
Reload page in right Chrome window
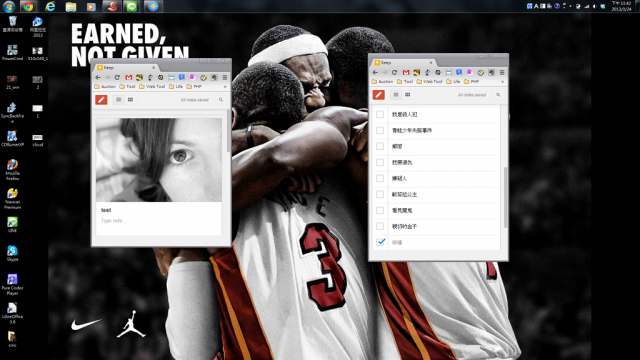pos(394,72)
